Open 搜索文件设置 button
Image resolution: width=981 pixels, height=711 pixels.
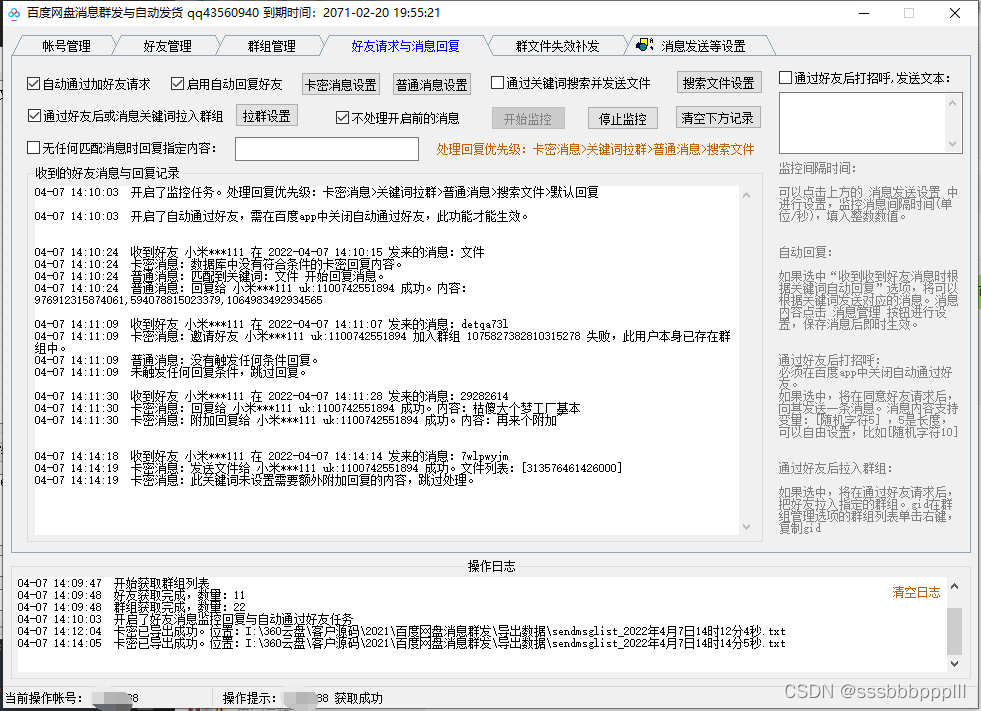coord(719,83)
